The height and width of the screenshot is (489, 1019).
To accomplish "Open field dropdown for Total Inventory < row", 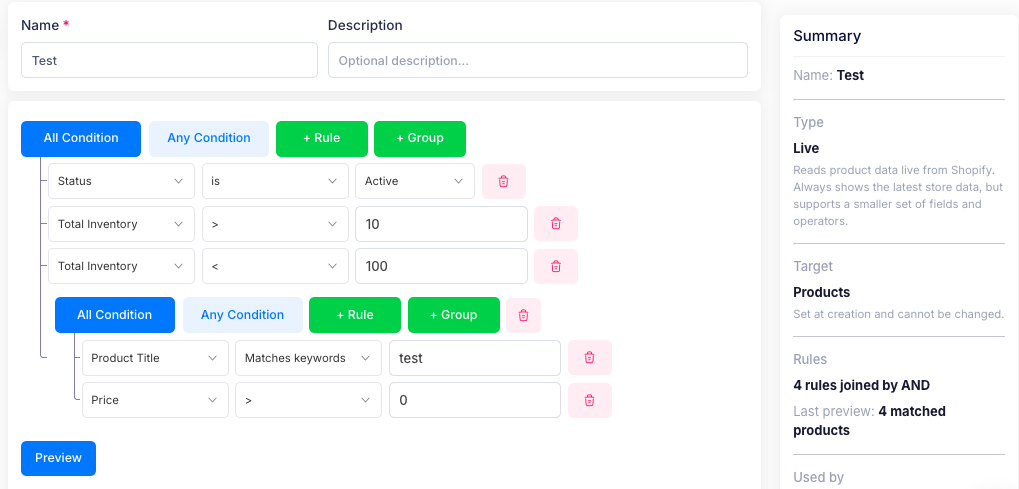I will [x=122, y=266].
